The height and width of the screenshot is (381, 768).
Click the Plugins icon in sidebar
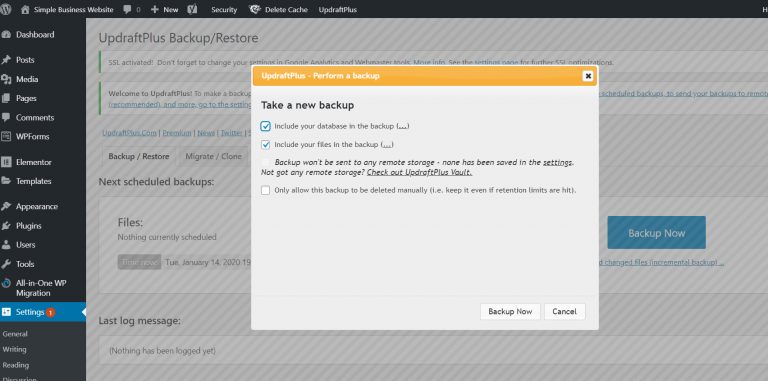(6, 226)
